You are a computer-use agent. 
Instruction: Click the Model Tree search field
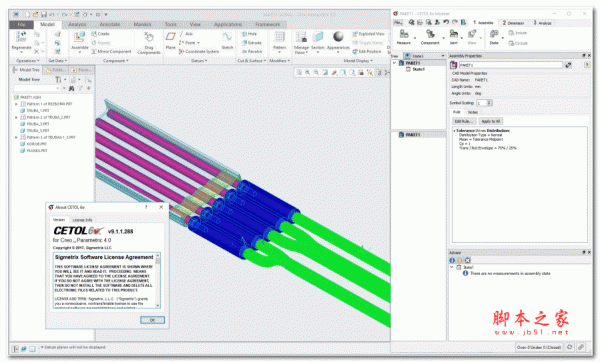37,88
